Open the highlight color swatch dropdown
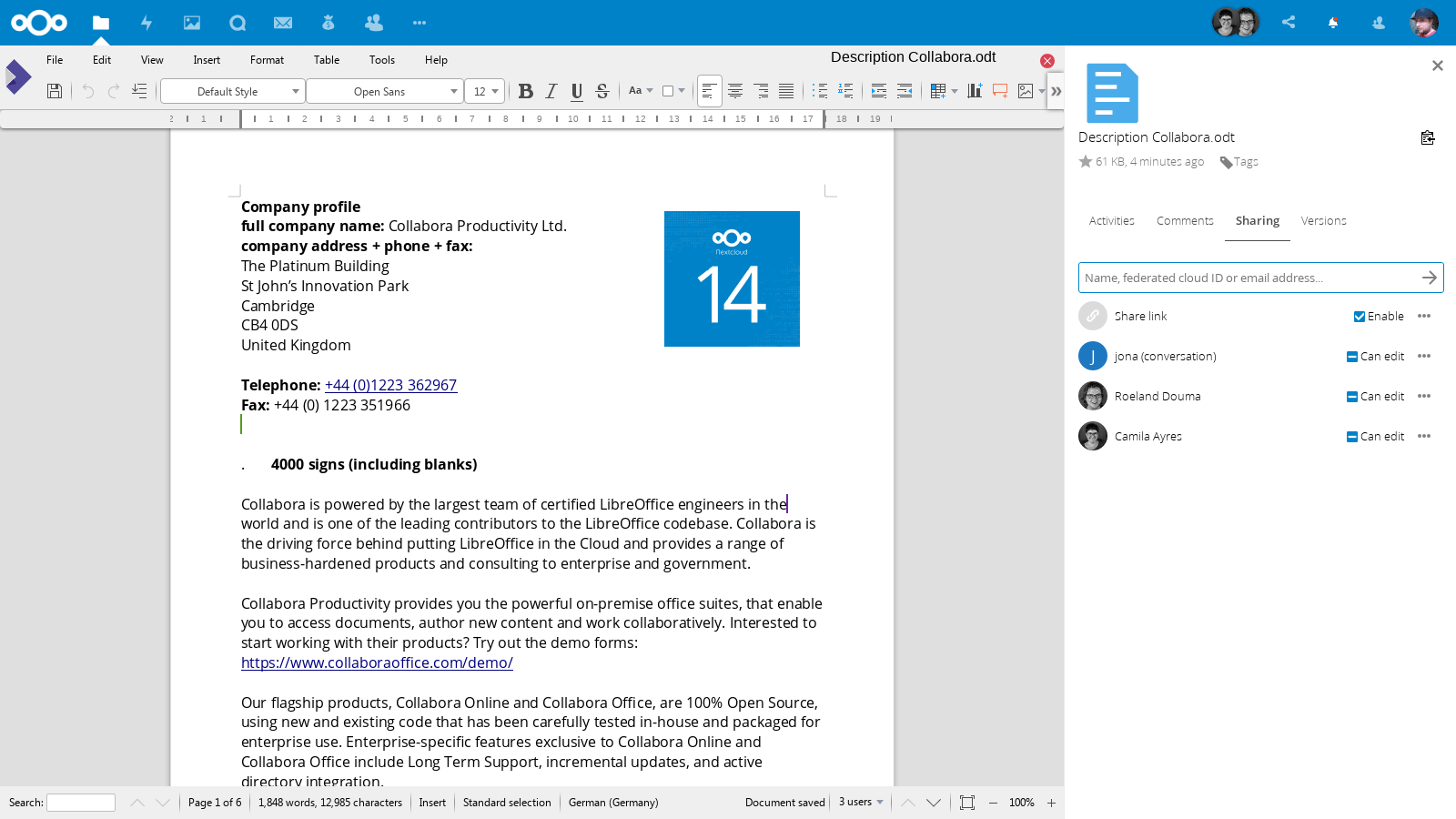 tap(673, 91)
